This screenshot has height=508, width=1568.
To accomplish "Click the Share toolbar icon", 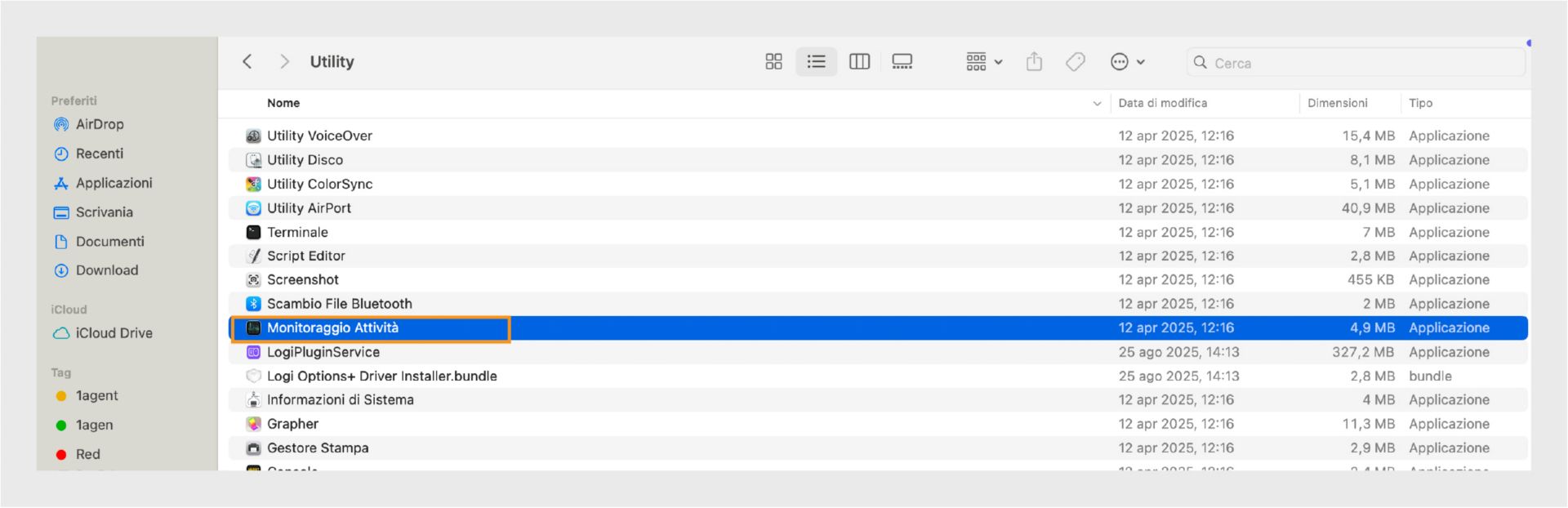I will click(1034, 62).
